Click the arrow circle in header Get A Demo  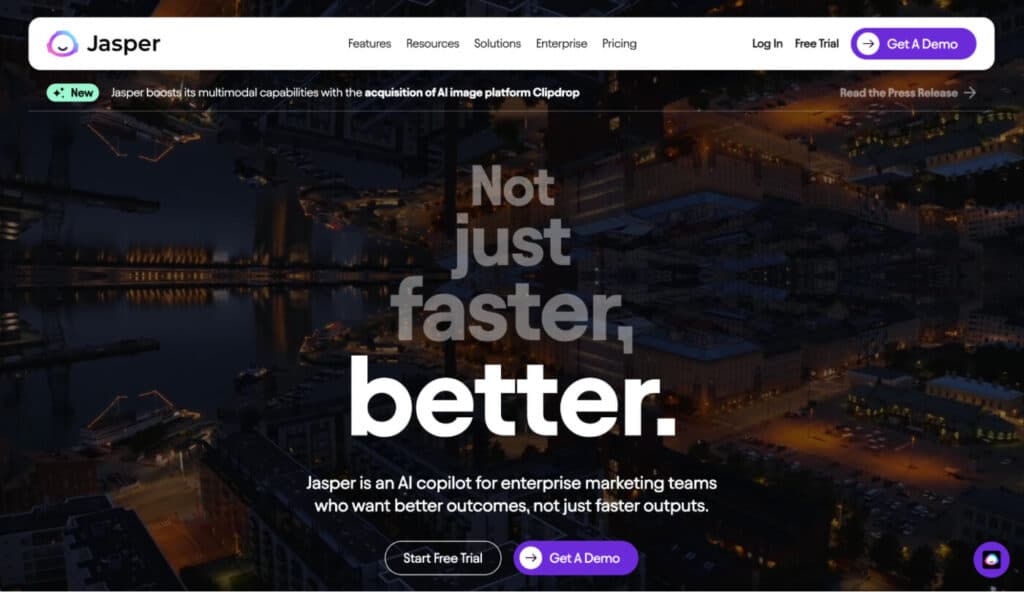click(868, 44)
